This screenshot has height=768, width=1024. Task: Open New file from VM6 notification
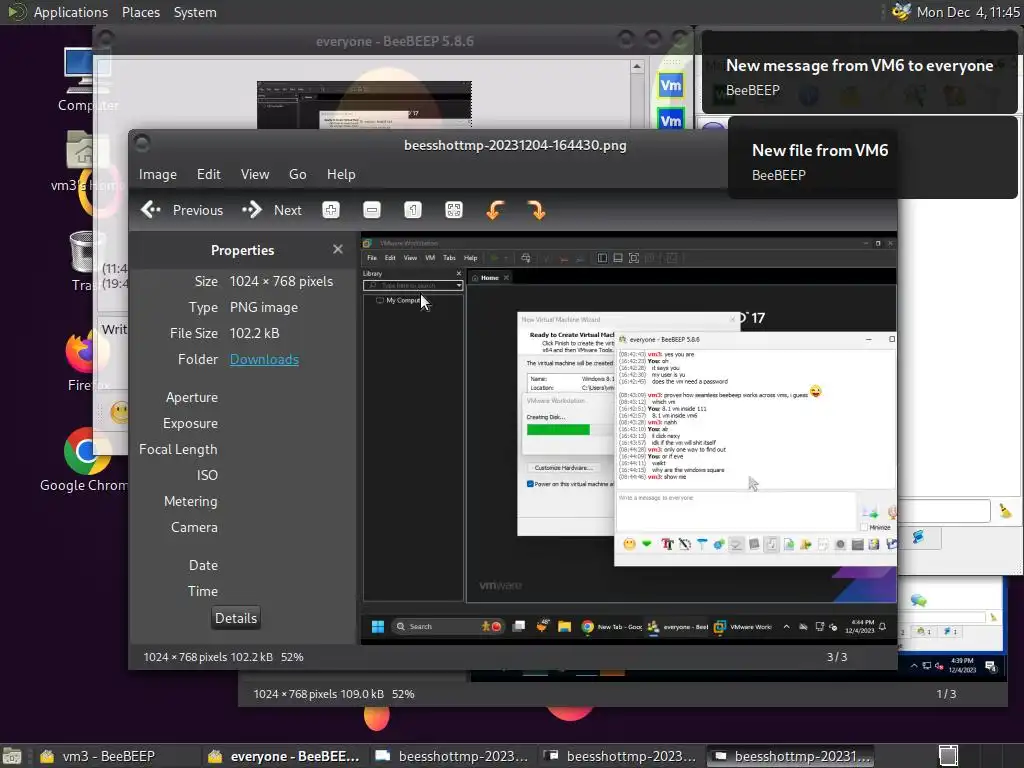click(x=872, y=158)
